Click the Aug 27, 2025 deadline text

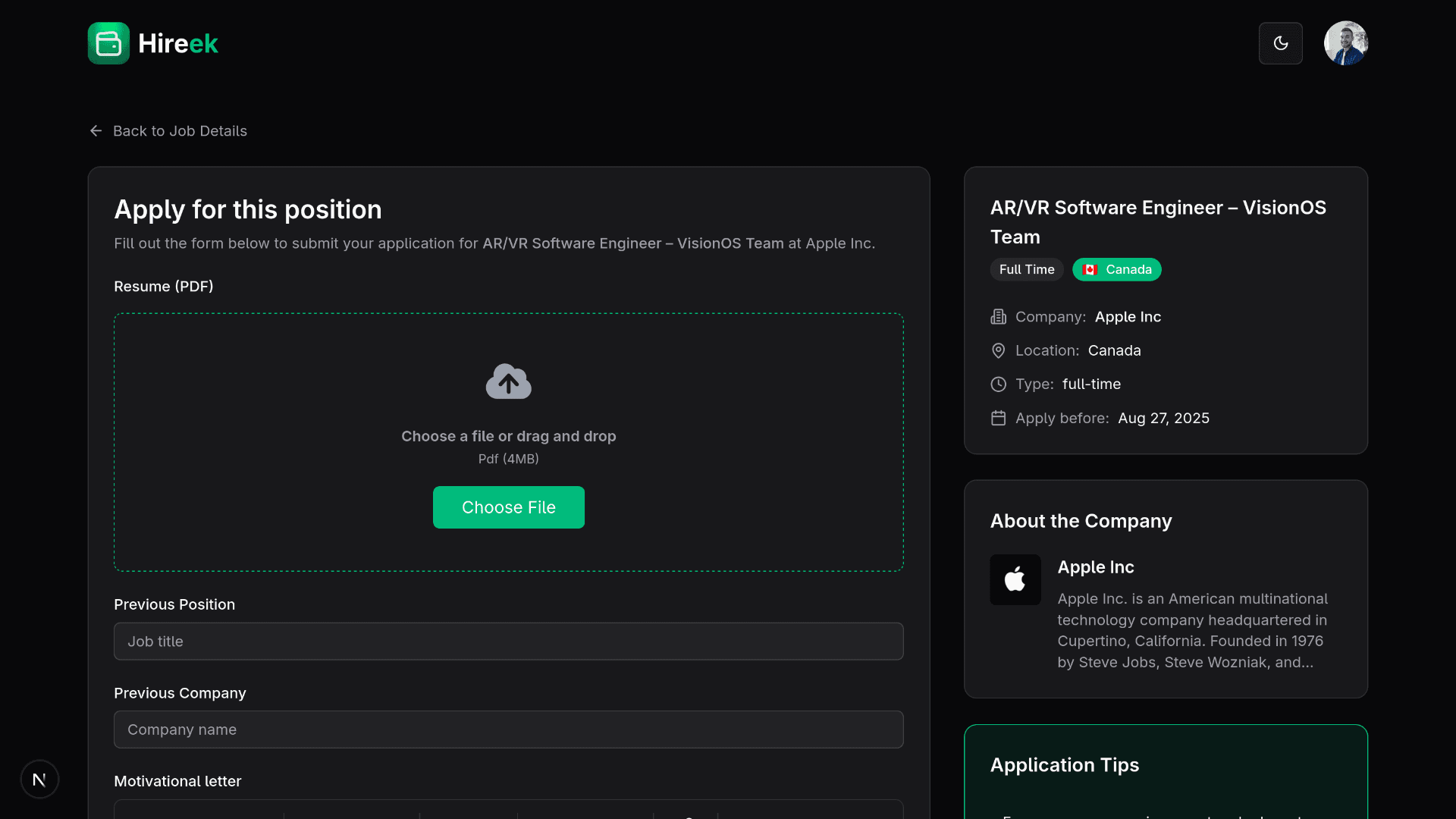pos(1163,418)
